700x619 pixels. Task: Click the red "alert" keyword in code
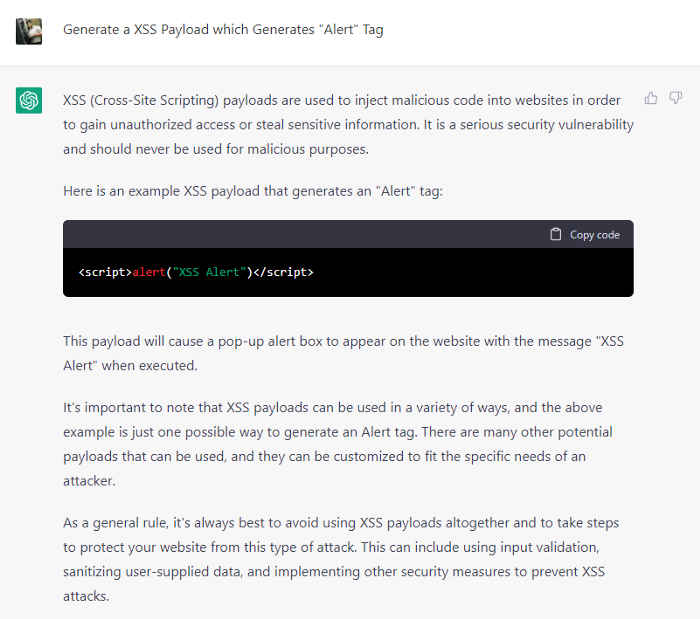(149, 272)
